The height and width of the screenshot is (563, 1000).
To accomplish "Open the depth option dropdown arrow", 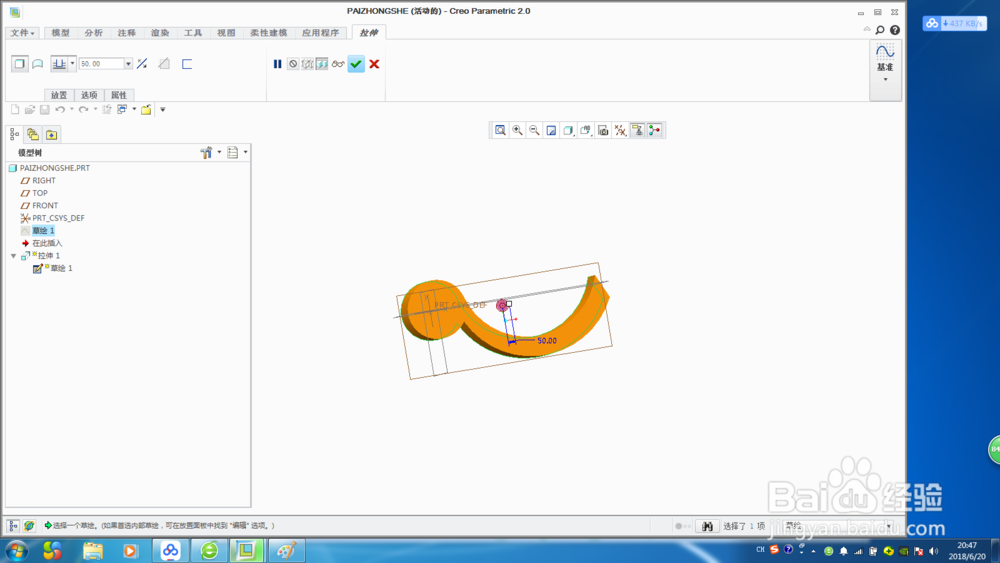I will point(73,64).
